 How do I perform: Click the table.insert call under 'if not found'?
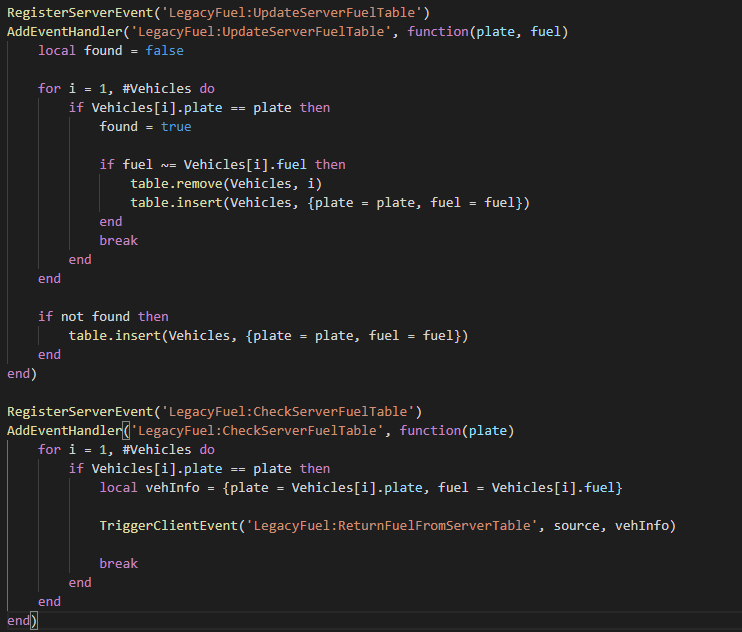pyautogui.click(x=114, y=335)
